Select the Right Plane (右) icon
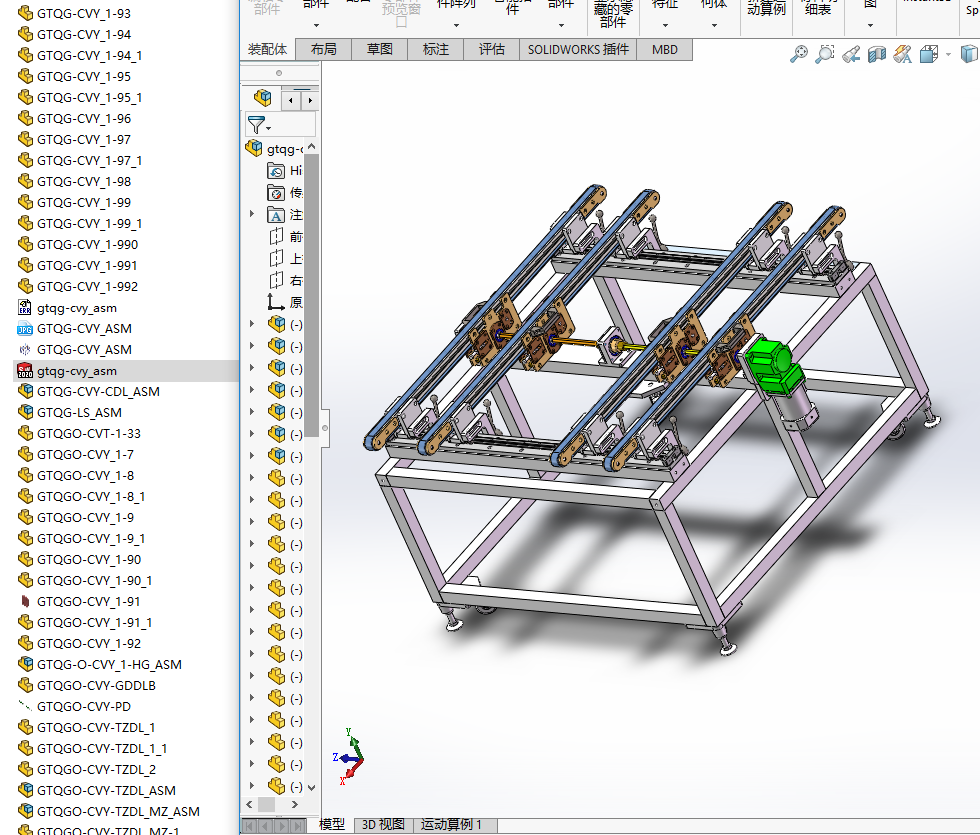This screenshot has height=835, width=980. (276, 280)
